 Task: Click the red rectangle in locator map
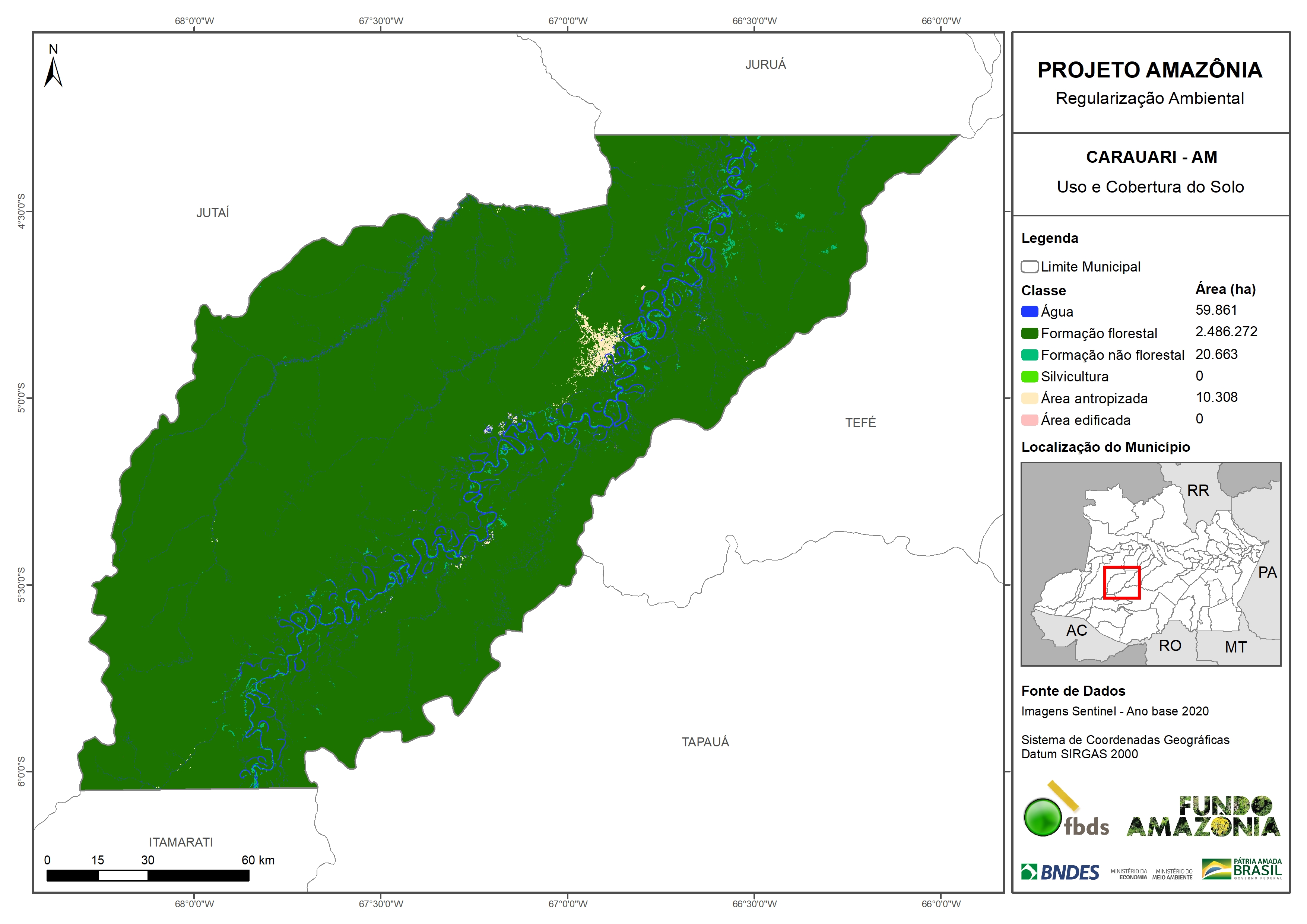(x=1122, y=582)
